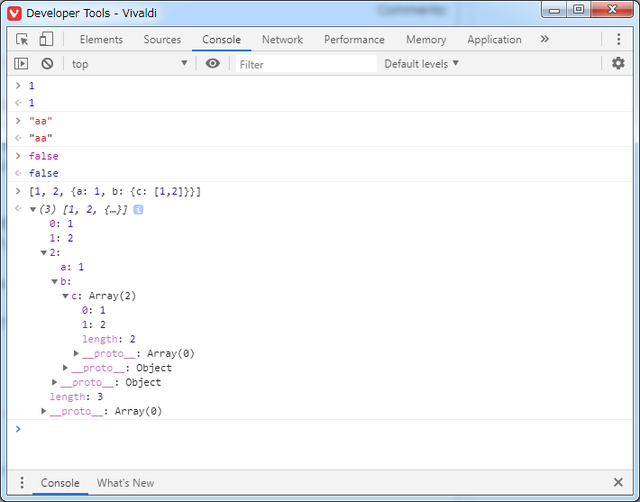Click the length: 3 row
640x502 pixels.
pos(76,397)
